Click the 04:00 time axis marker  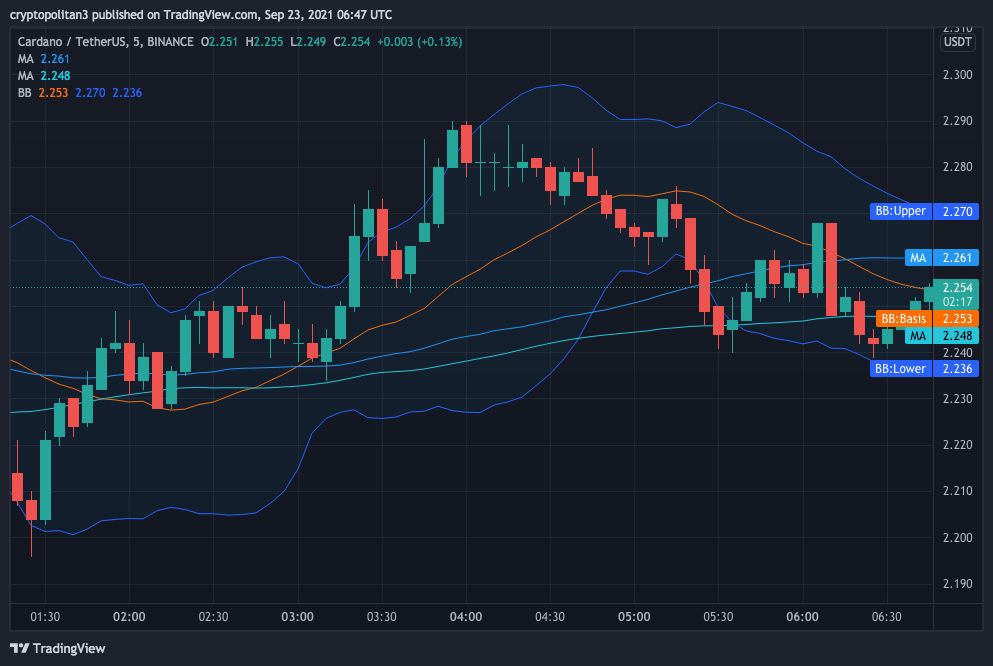point(466,616)
